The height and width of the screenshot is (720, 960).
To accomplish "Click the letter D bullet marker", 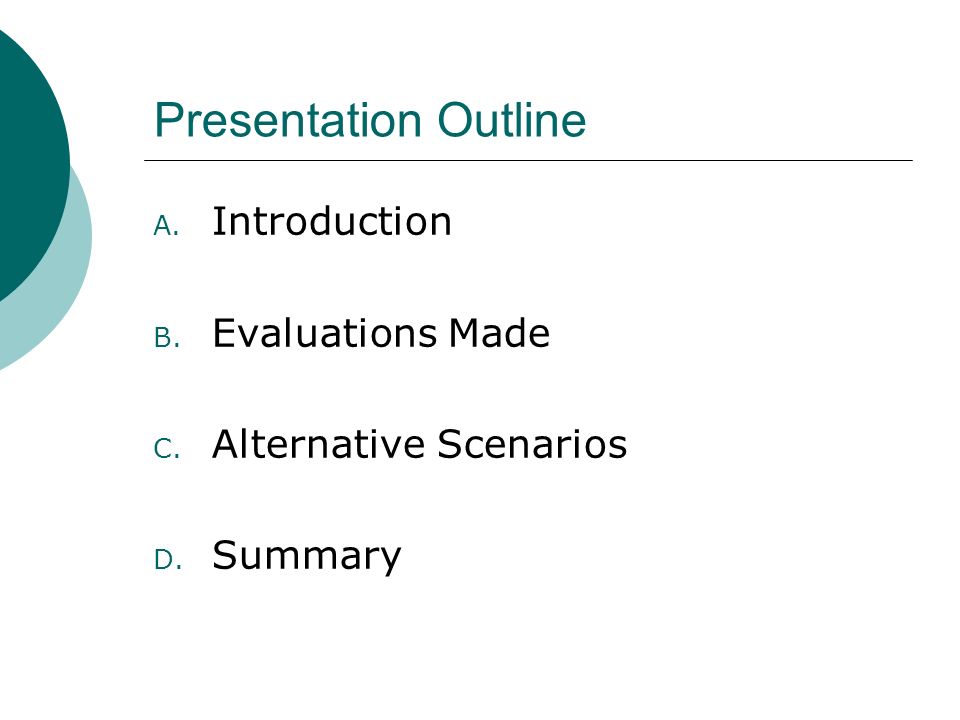I will point(167,560).
